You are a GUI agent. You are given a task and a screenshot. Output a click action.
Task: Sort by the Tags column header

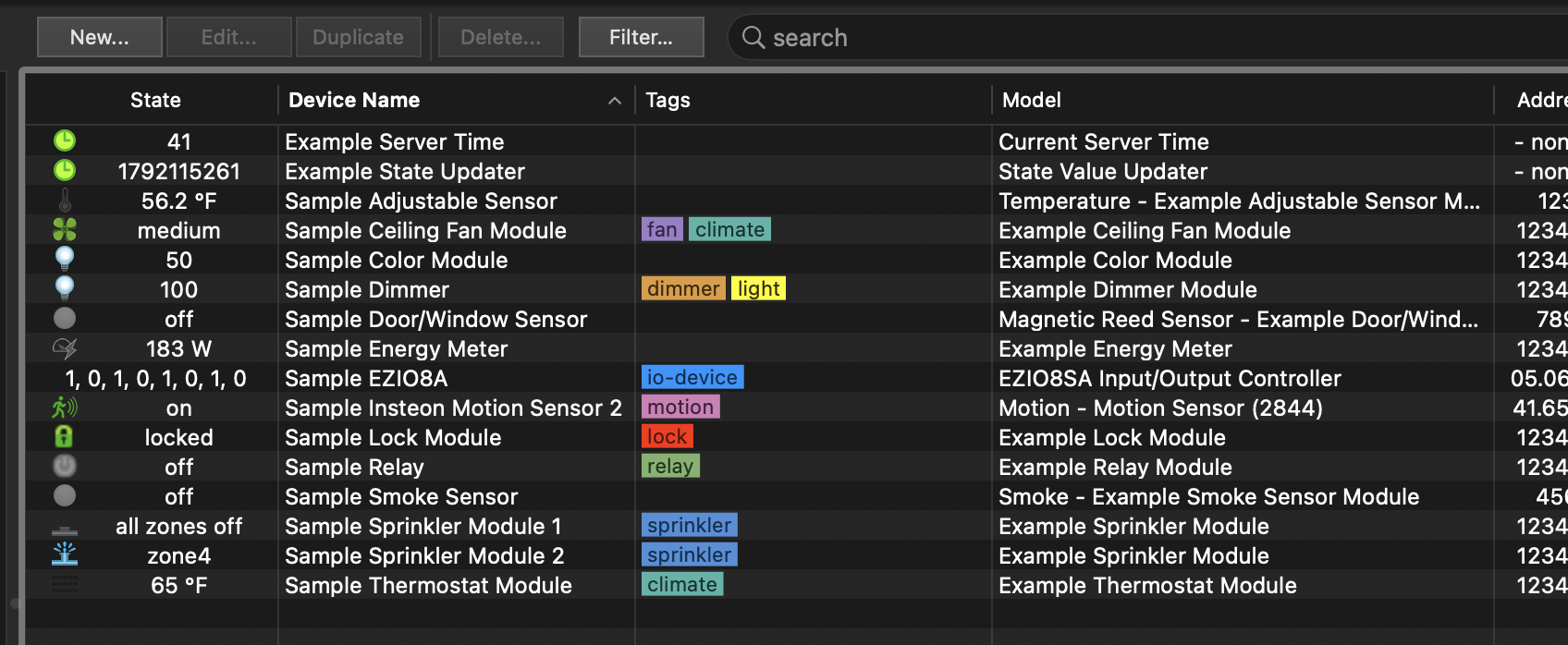(x=668, y=100)
